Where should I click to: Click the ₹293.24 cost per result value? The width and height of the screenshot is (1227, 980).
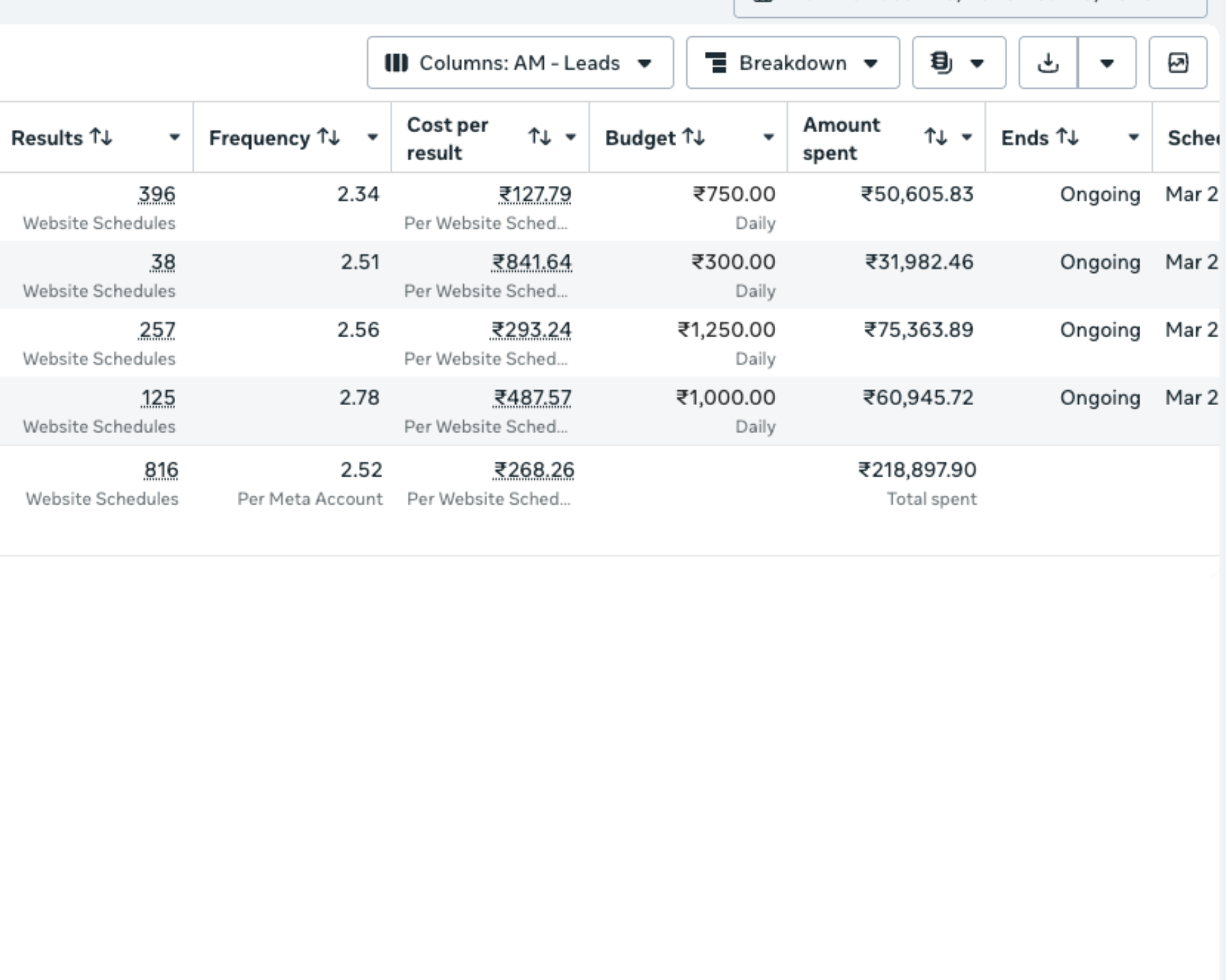pos(531,330)
